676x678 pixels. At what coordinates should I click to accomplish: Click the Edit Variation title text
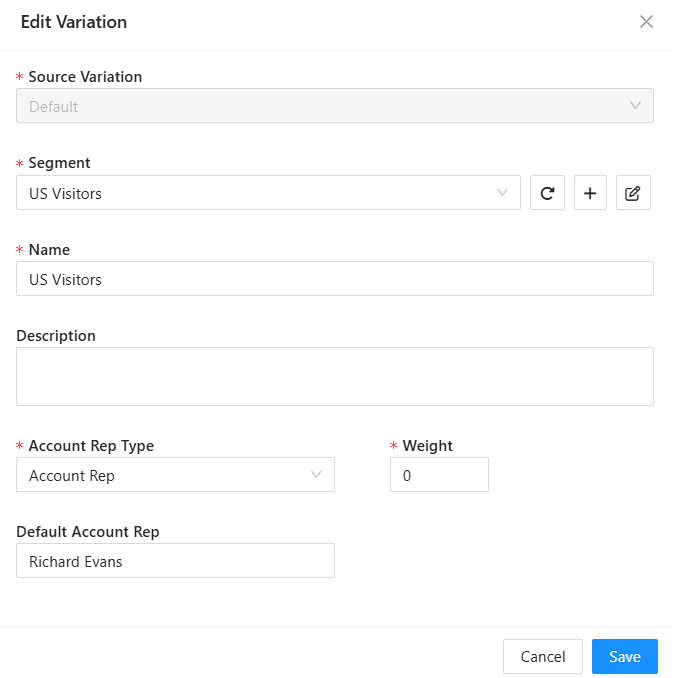click(74, 22)
